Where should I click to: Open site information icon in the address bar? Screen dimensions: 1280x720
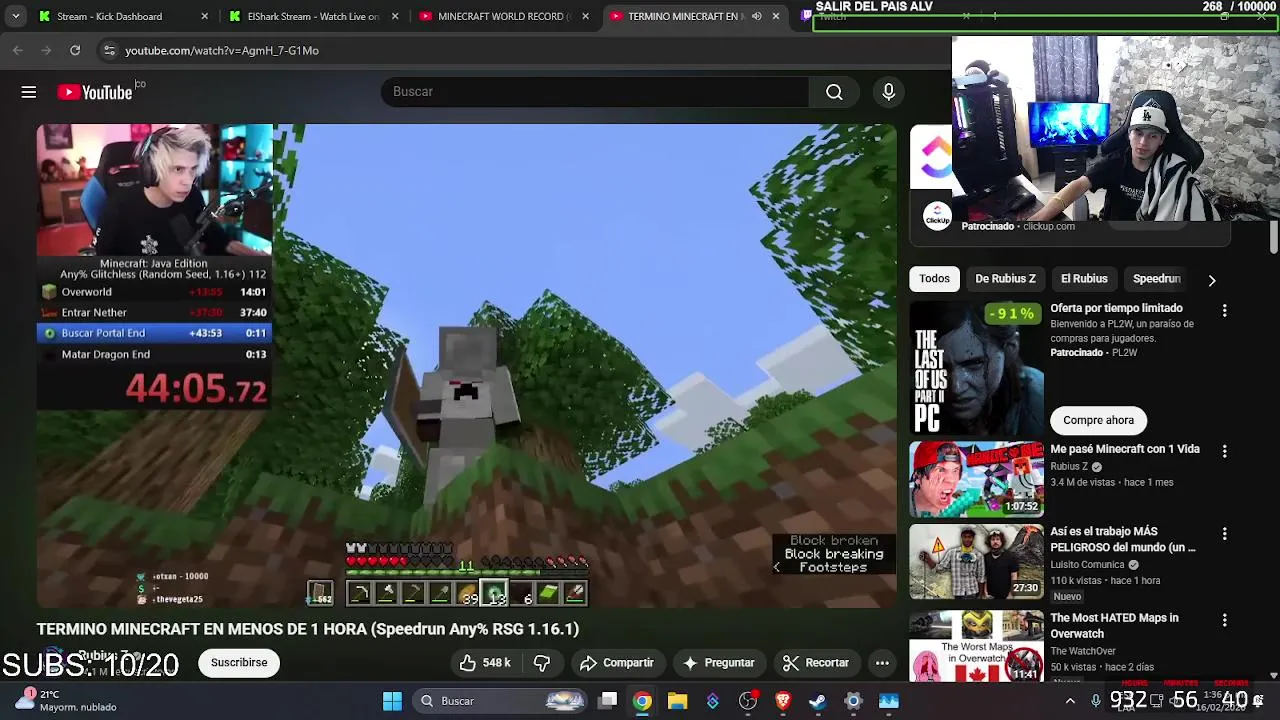coord(109,50)
